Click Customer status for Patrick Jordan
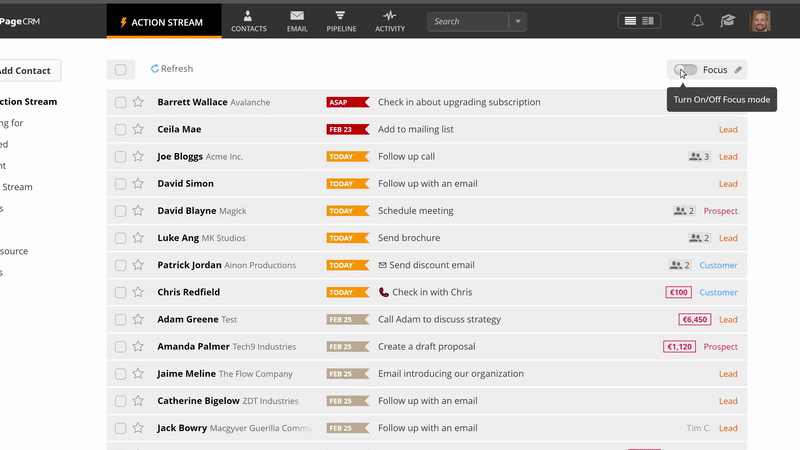 pos(718,265)
